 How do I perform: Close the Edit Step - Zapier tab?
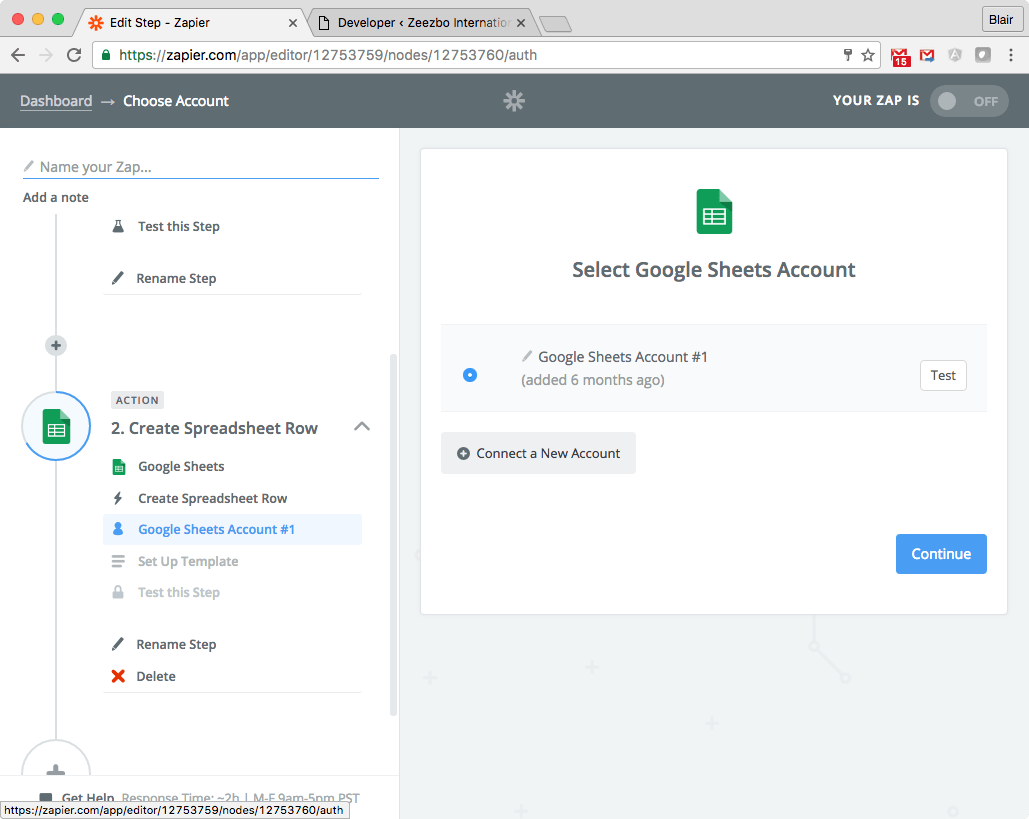(293, 23)
